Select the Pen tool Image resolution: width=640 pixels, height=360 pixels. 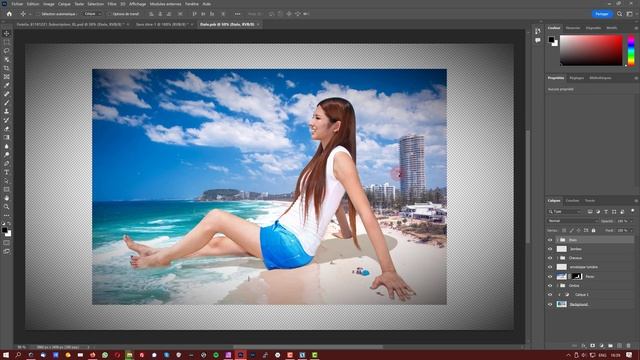(7, 163)
